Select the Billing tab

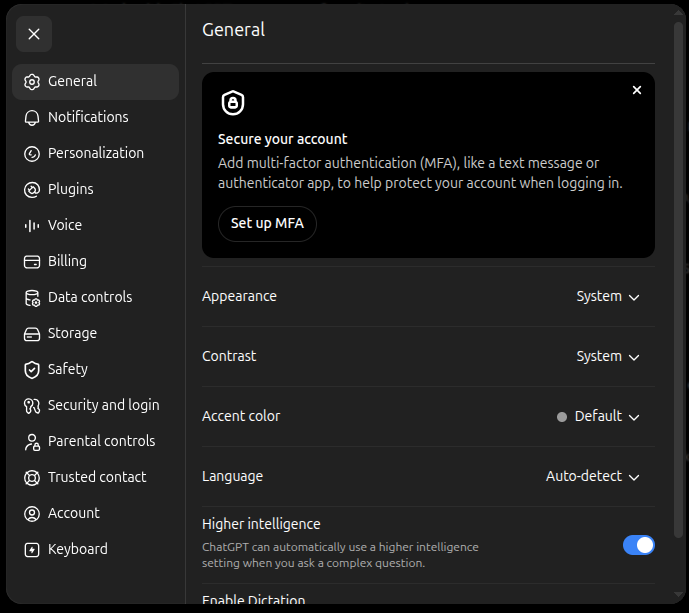point(95,261)
